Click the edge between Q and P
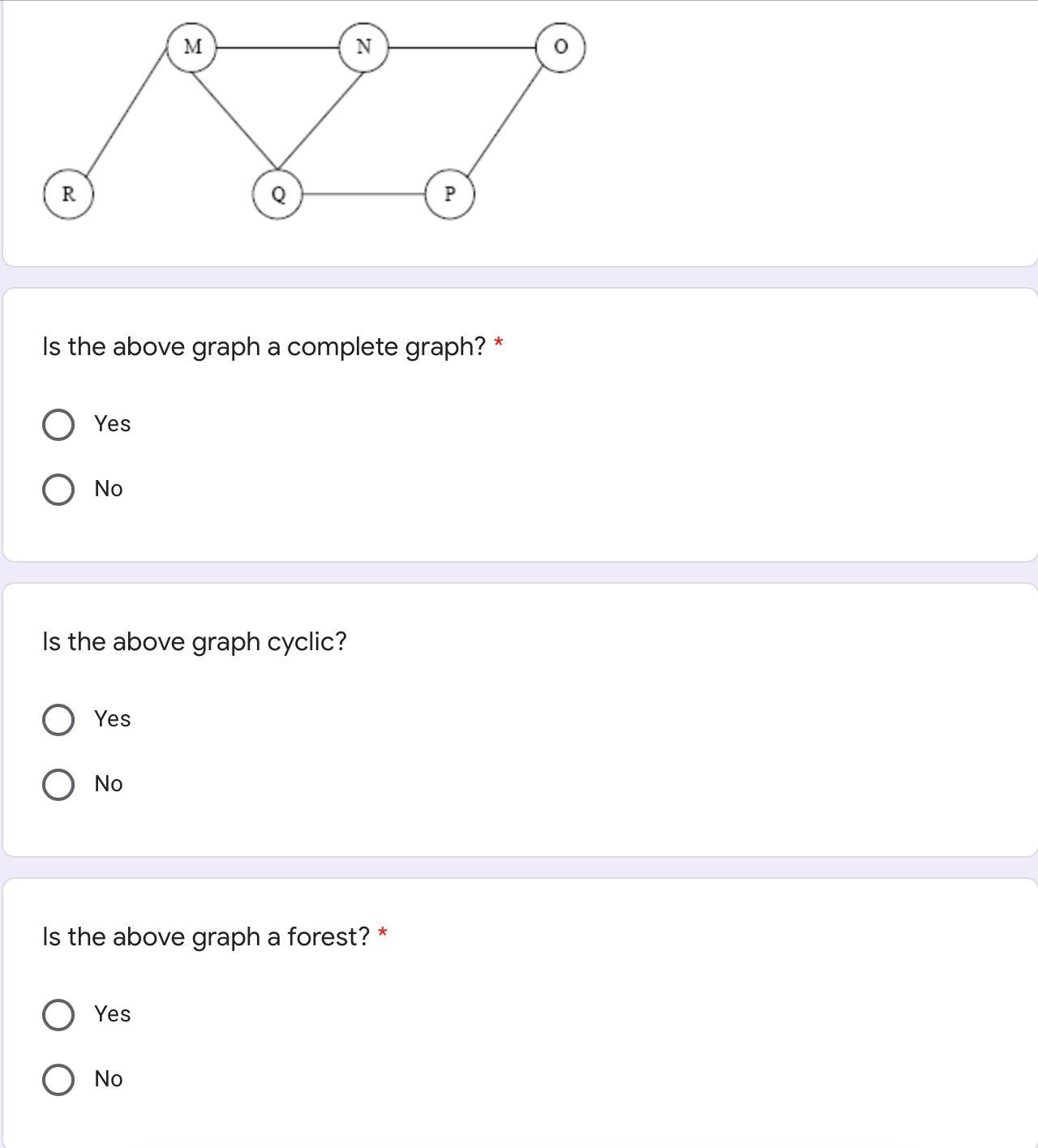 tap(365, 194)
